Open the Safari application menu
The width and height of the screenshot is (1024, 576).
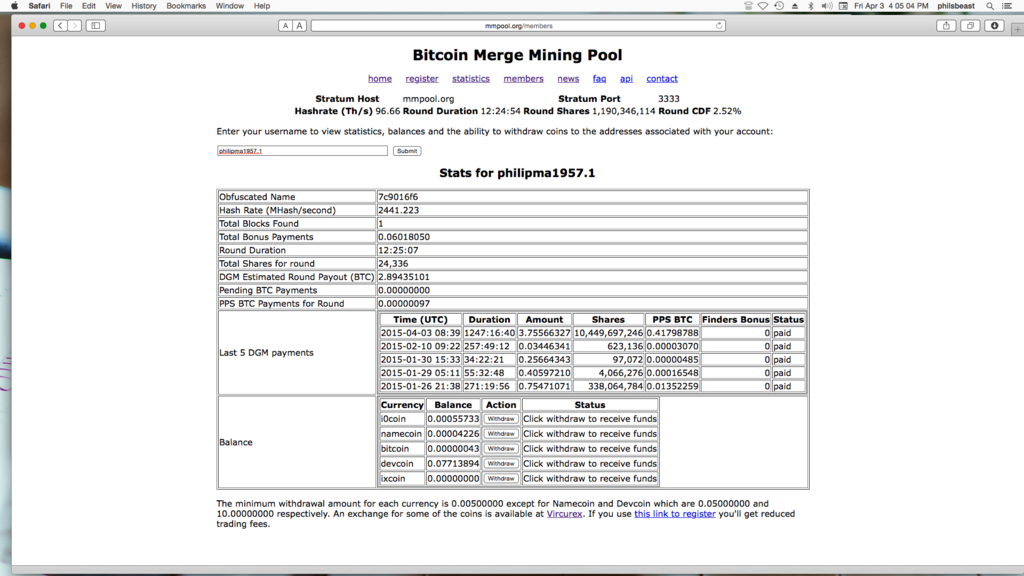tap(39, 6)
